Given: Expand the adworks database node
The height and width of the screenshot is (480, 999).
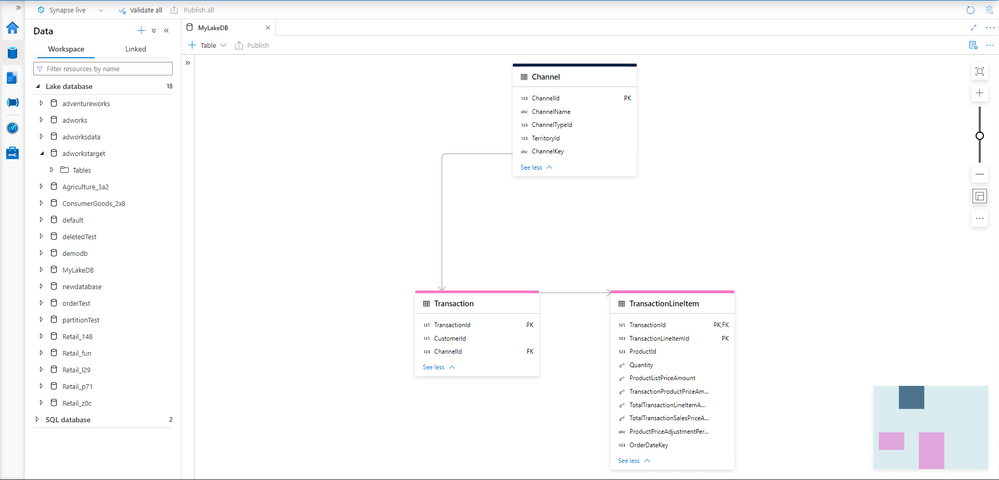Looking at the screenshot, I should click(x=41, y=120).
